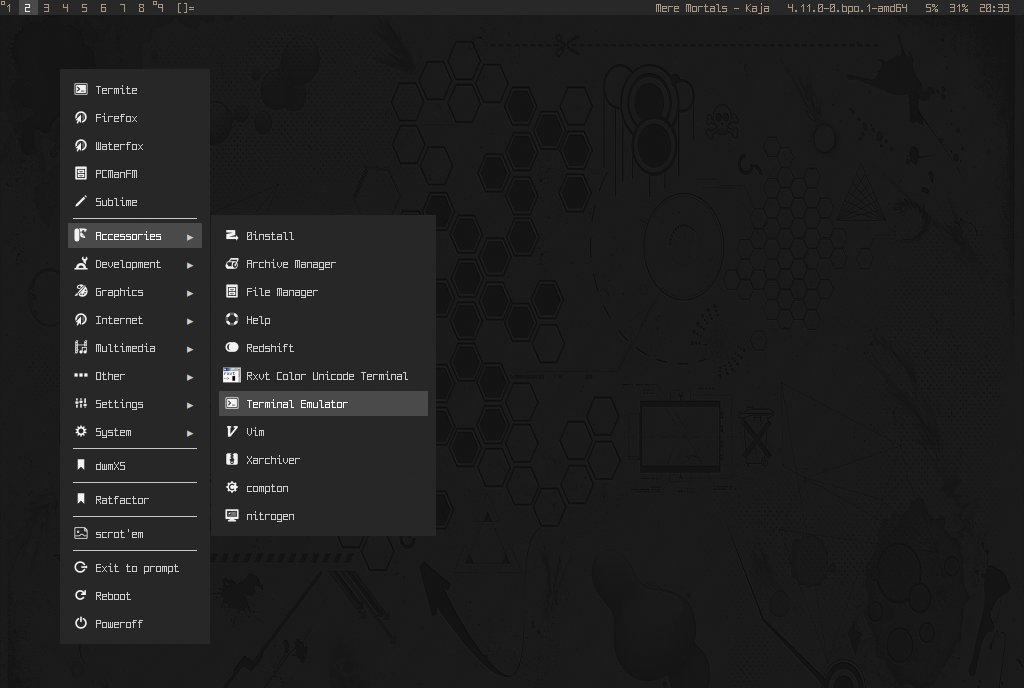This screenshot has width=1024, height=688.
Task: Click the Graphics category icon
Action: point(81,292)
